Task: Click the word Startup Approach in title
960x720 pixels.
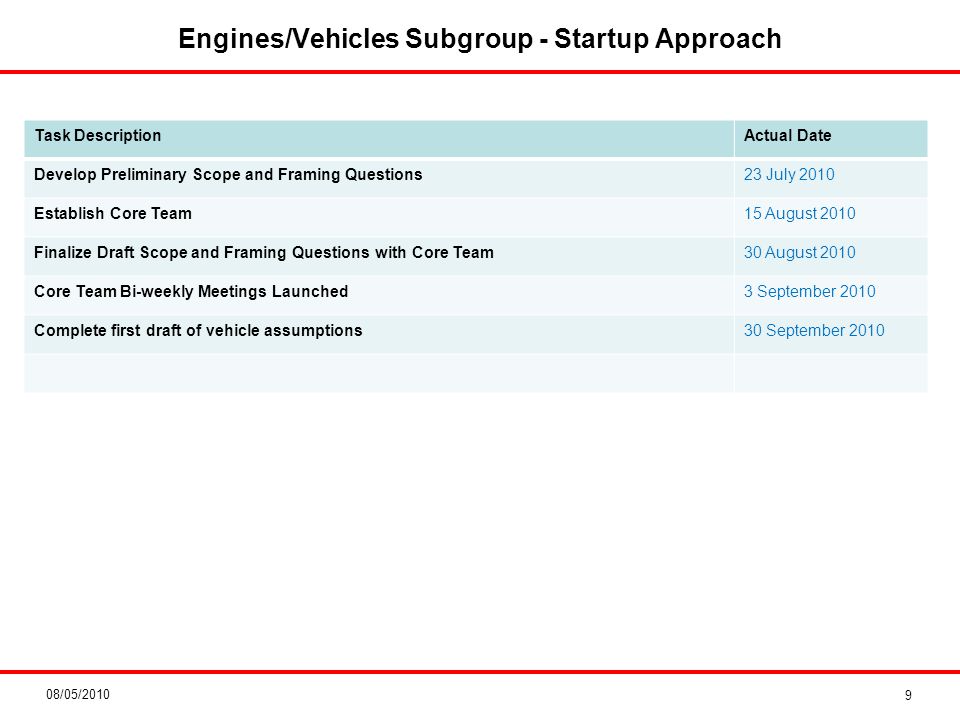Action: coord(668,39)
